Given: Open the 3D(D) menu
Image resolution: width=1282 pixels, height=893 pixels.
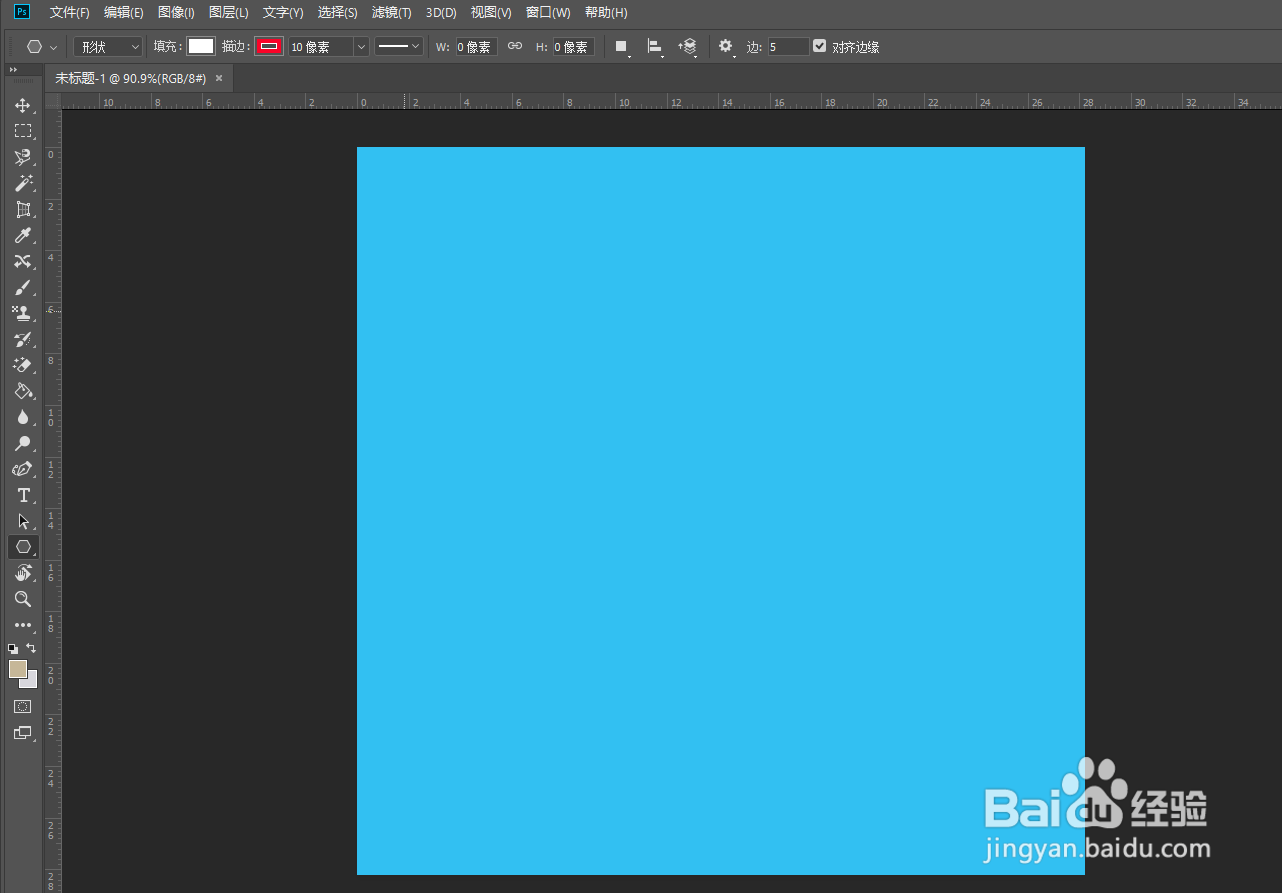Looking at the screenshot, I should click(x=441, y=12).
